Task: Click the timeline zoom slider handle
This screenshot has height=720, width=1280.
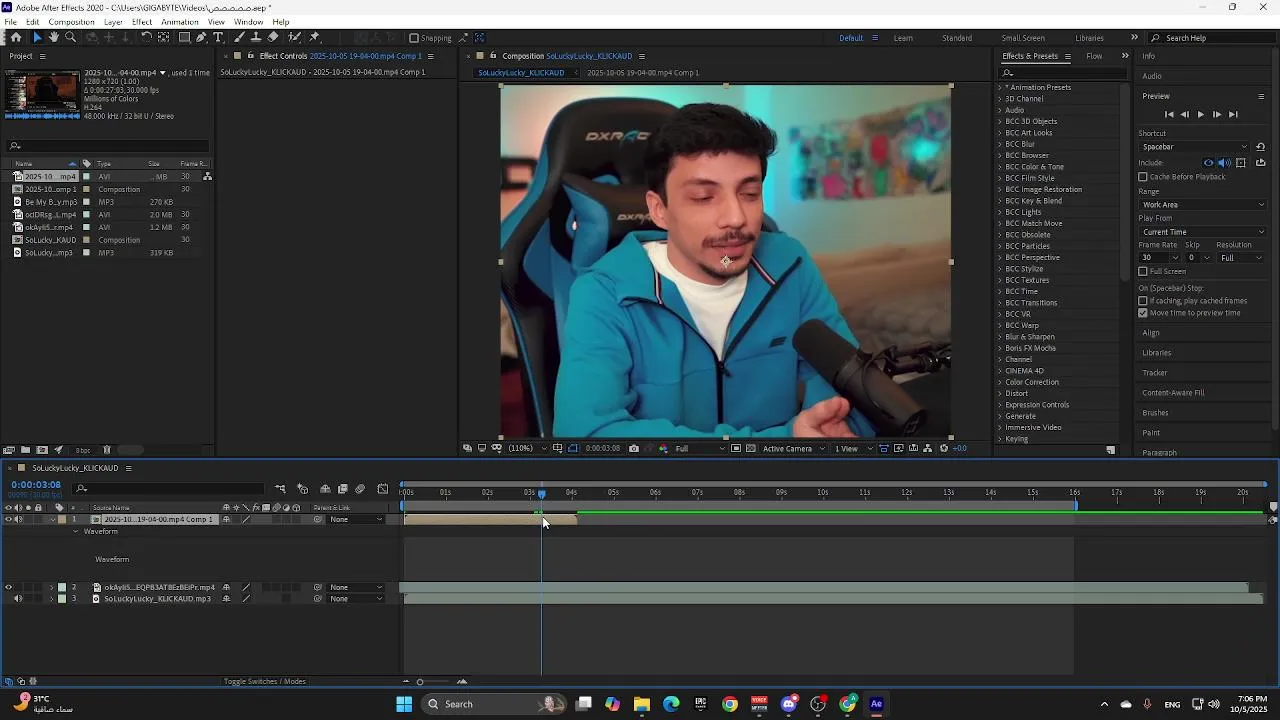Action: (420, 682)
